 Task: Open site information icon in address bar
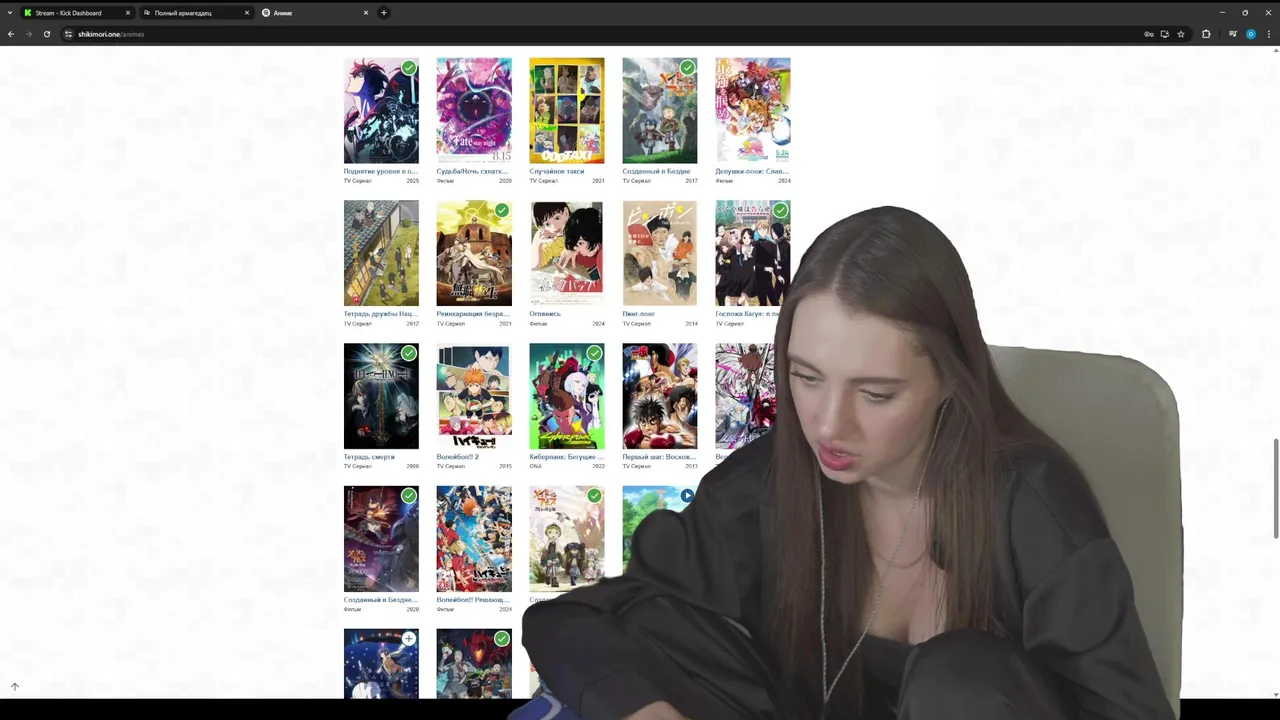pyautogui.click(x=68, y=34)
